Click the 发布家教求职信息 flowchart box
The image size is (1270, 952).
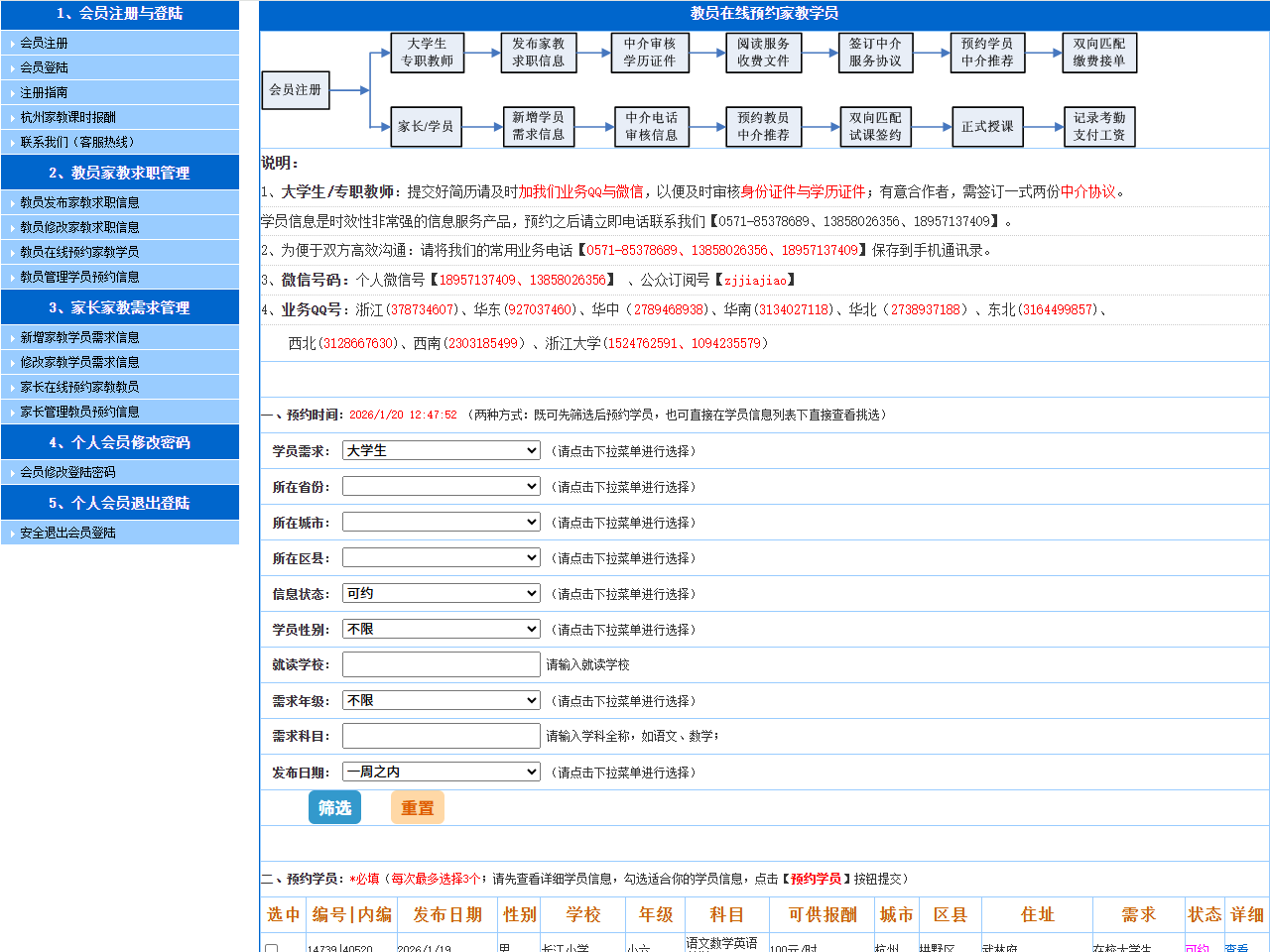[x=538, y=53]
